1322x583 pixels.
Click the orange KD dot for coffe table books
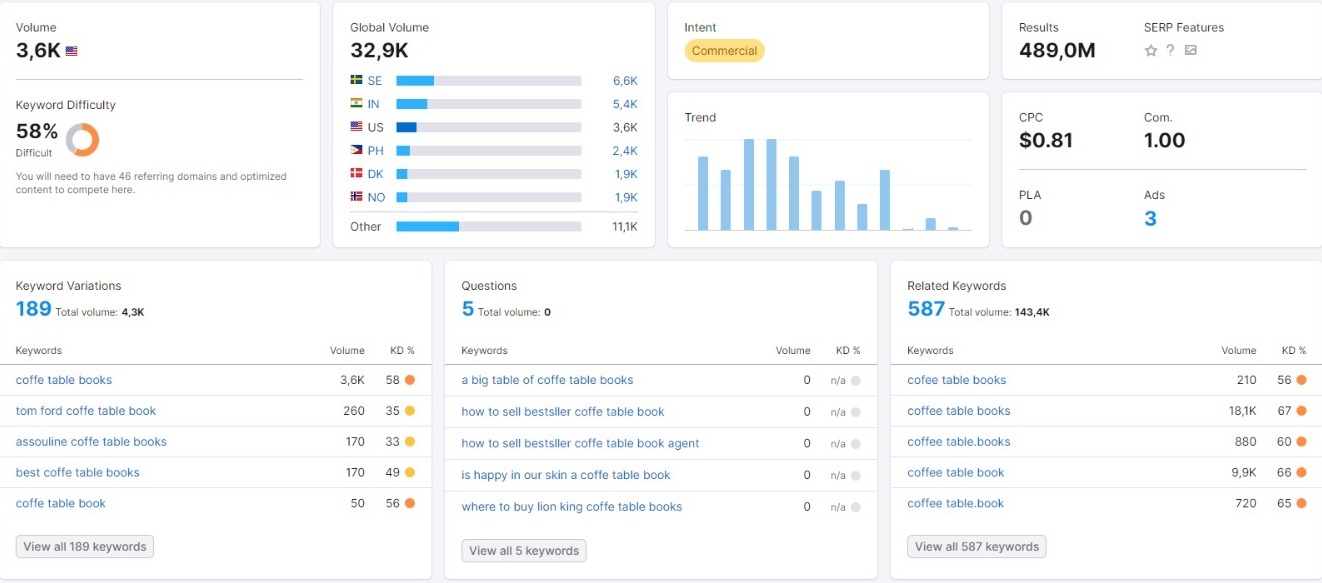[x=409, y=380]
